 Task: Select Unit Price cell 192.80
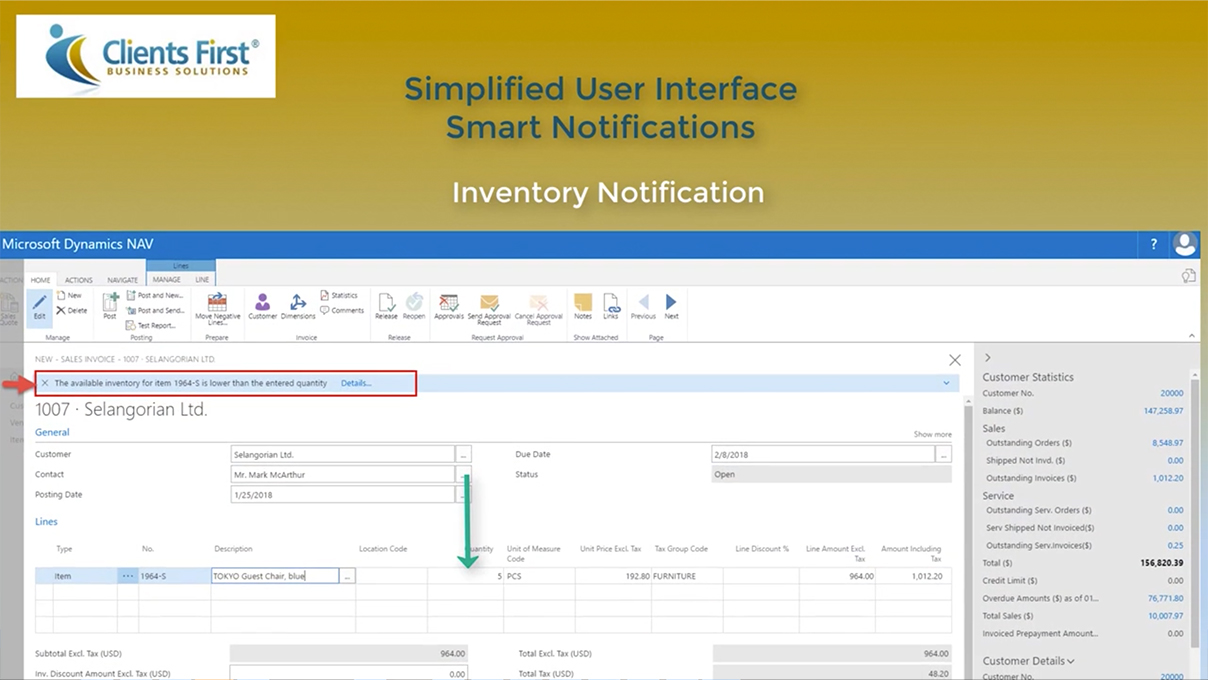[613, 576]
